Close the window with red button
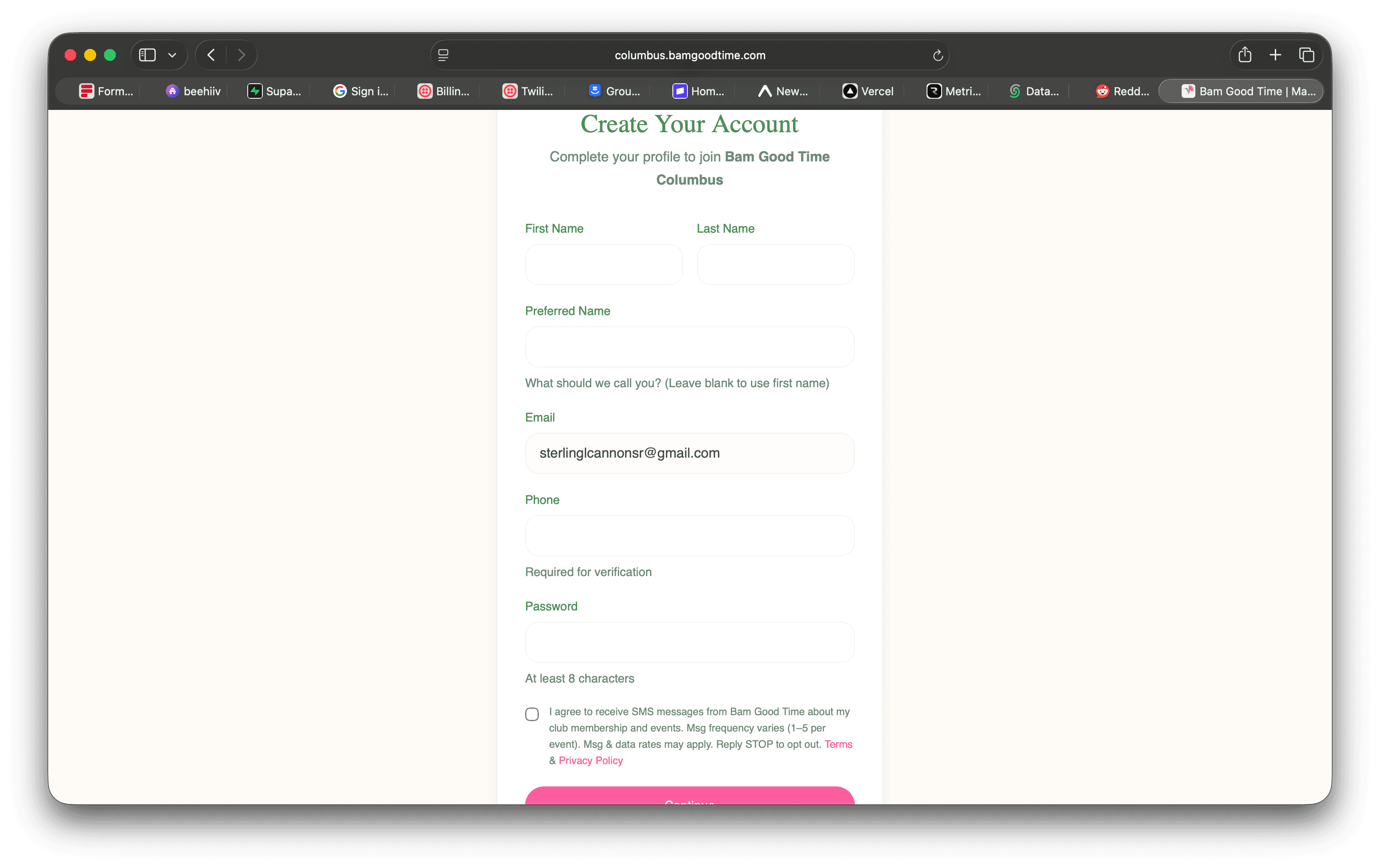 pos(70,55)
